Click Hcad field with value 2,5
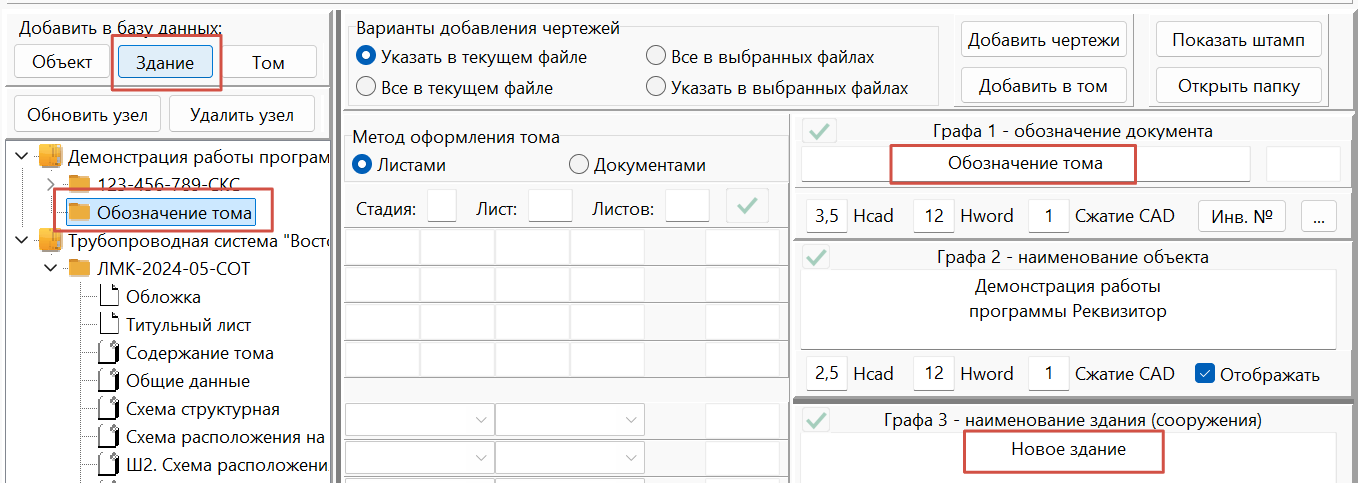The width and height of the screenshot is (1358, 483). [x=827, y=373]
